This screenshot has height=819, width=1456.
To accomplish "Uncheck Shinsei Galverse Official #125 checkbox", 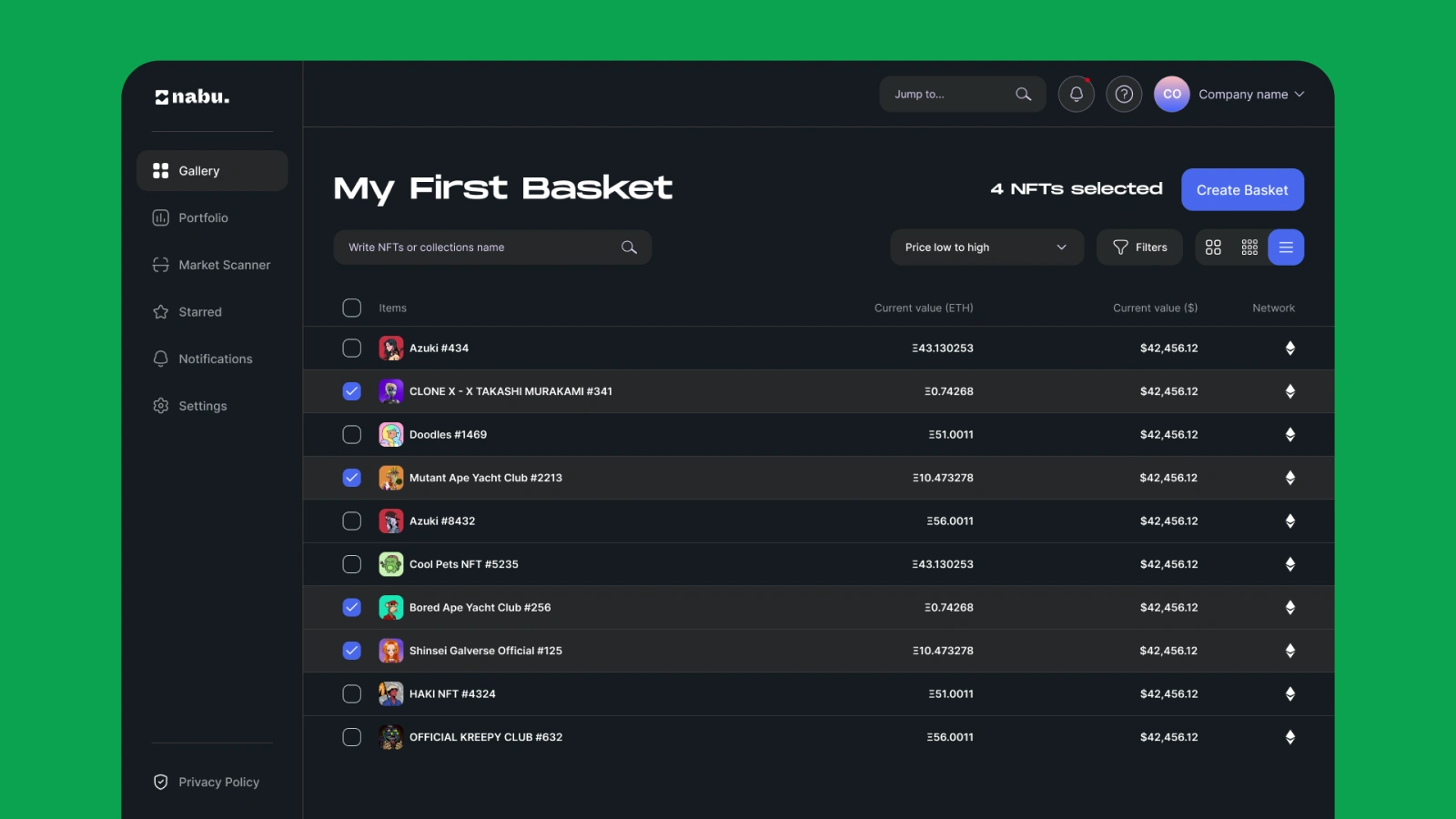I will (352, 651).
